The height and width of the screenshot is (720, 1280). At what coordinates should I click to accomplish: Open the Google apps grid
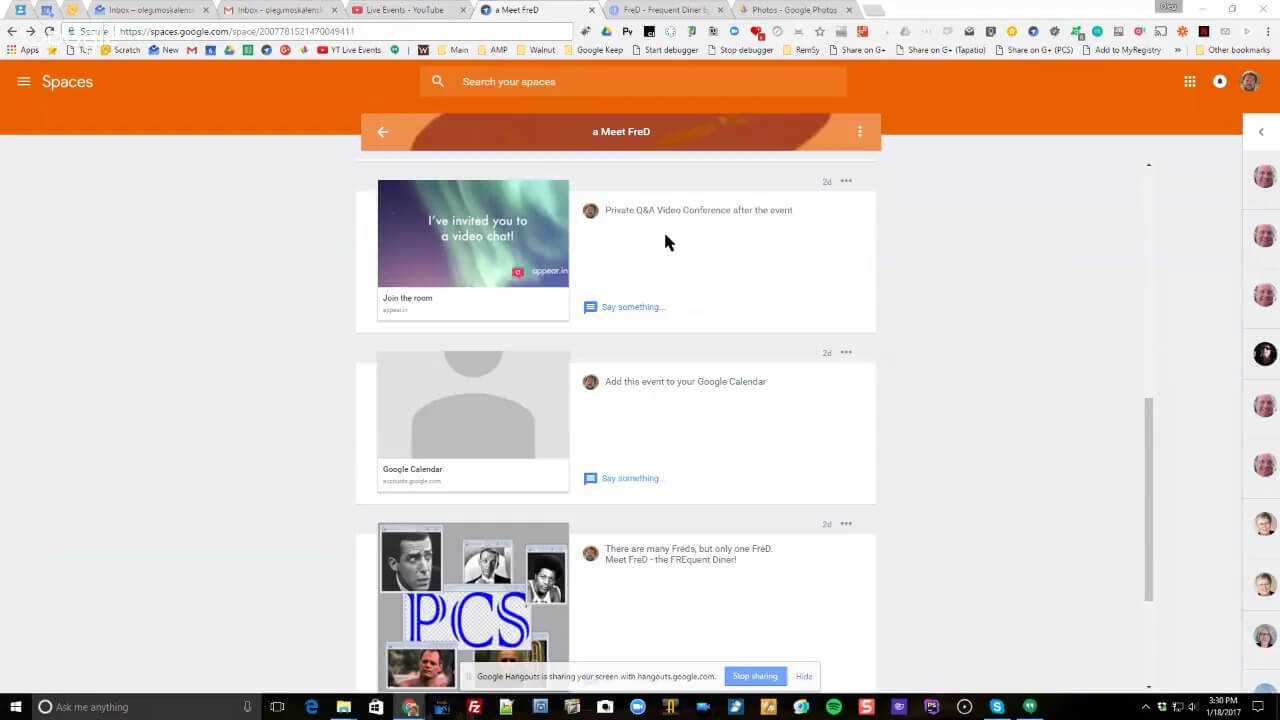(x=1190, y=82)
